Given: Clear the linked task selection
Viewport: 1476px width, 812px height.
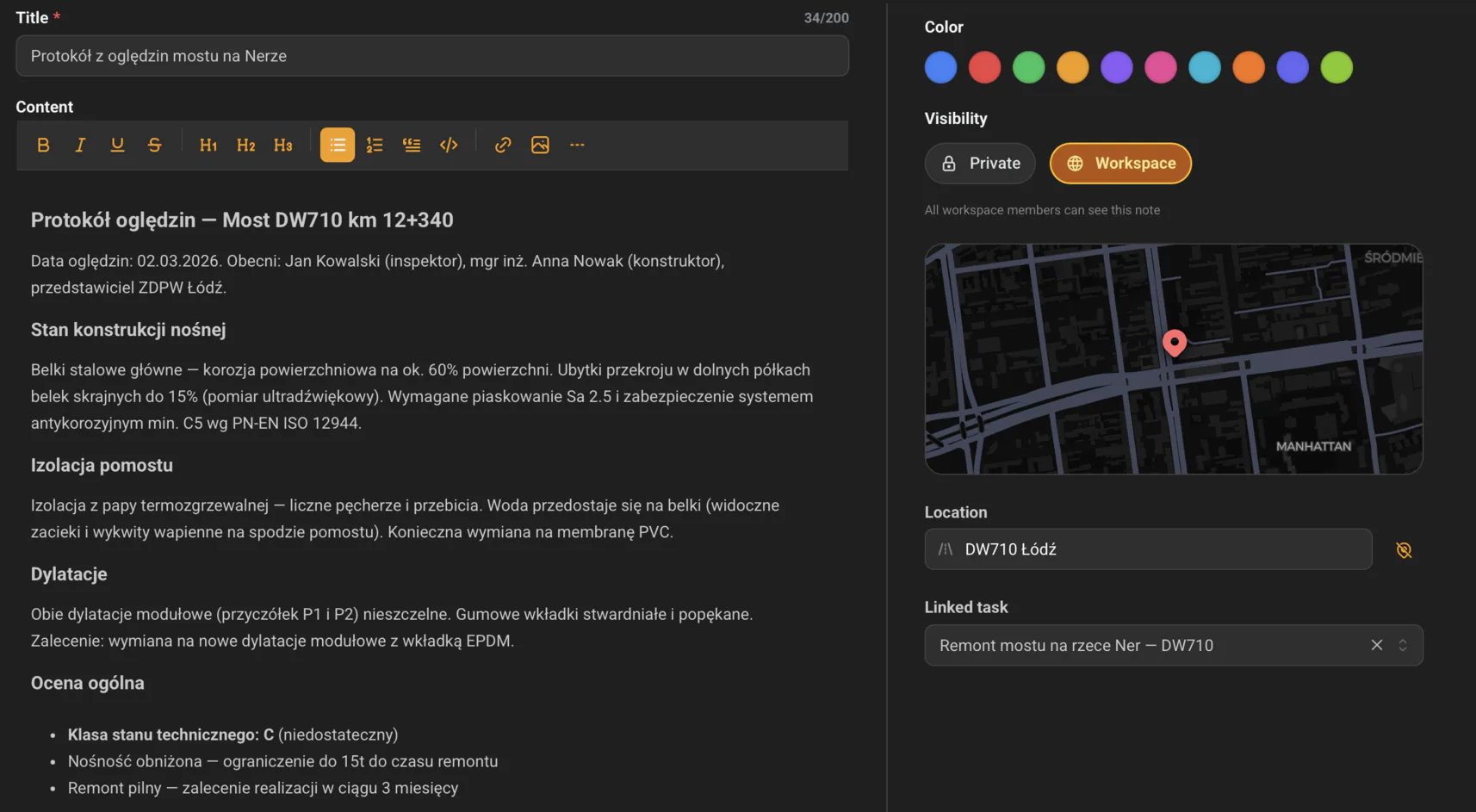Looking at the screenshot, I should [x=1376, y=645].
